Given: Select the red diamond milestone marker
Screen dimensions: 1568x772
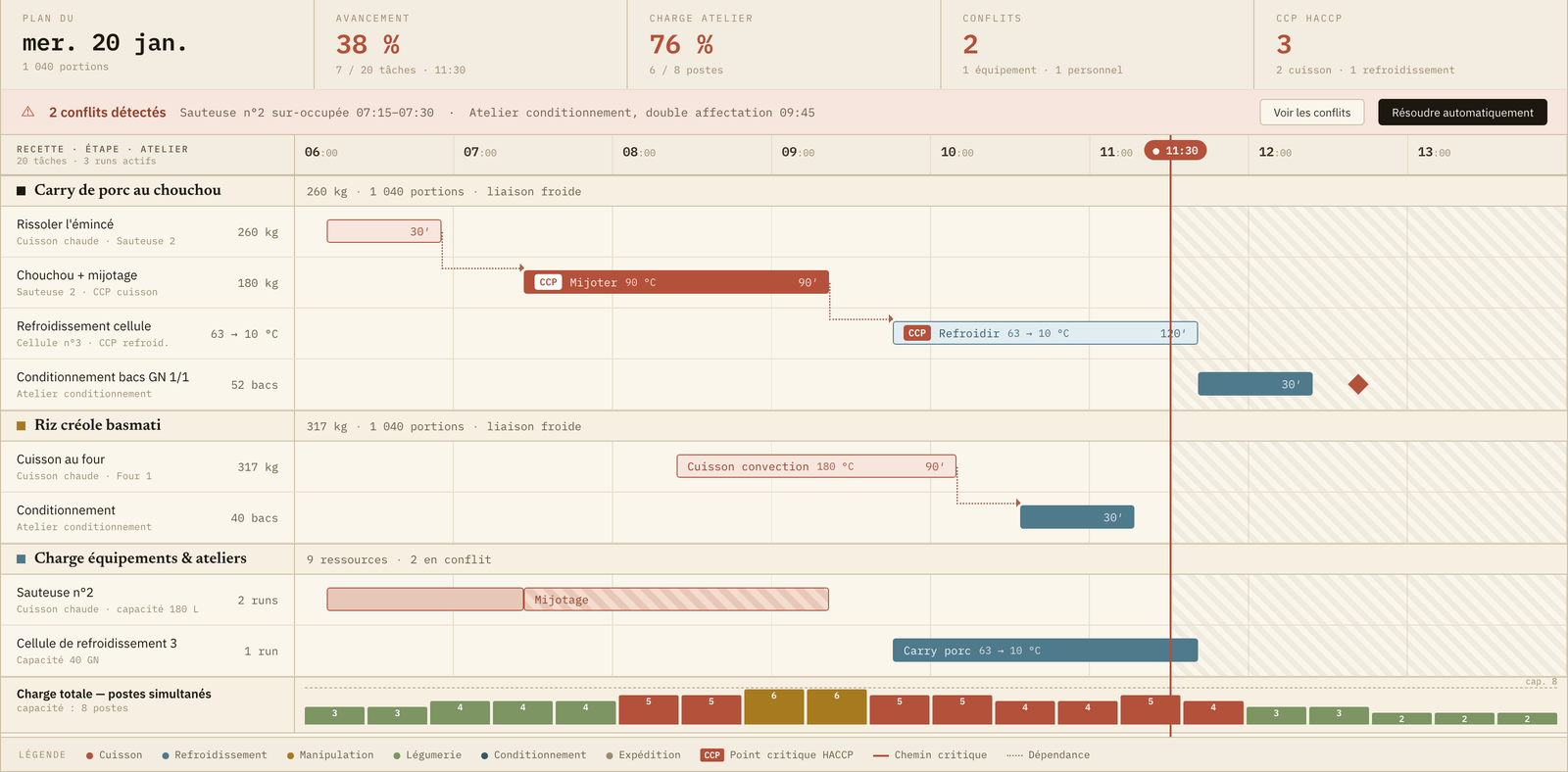Looking at the screenshot, I should (1358, 384).
